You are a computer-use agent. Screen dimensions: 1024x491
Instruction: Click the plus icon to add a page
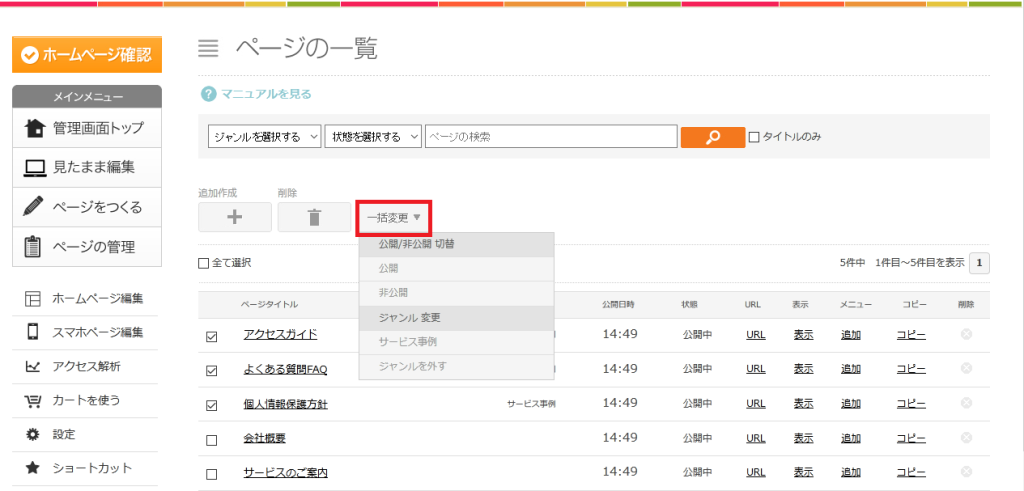pyautogui.click(x=235, y=217)
